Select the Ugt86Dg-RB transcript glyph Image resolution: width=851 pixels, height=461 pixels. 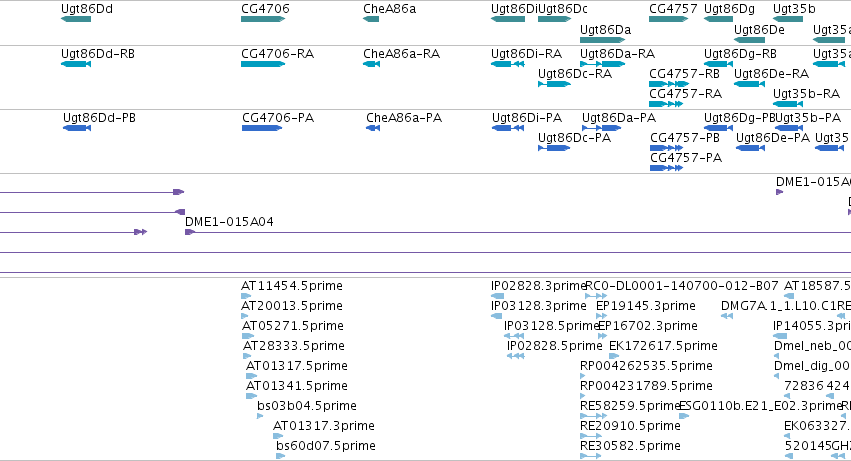(x=719, y=64)
